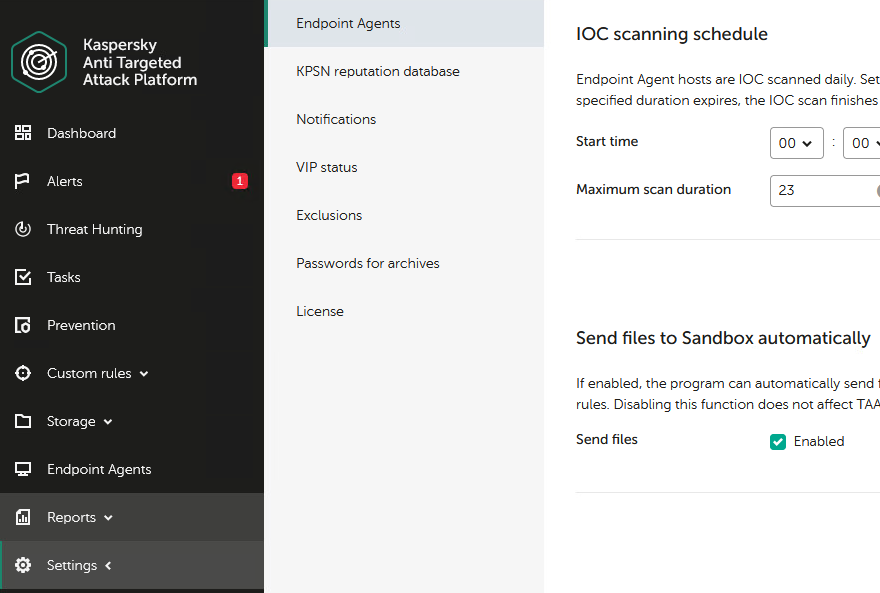Disable the Send files Enabled checkbox
Image resolution: width=880 pixels, height=593 pixels.
click(x=778, y=442)
